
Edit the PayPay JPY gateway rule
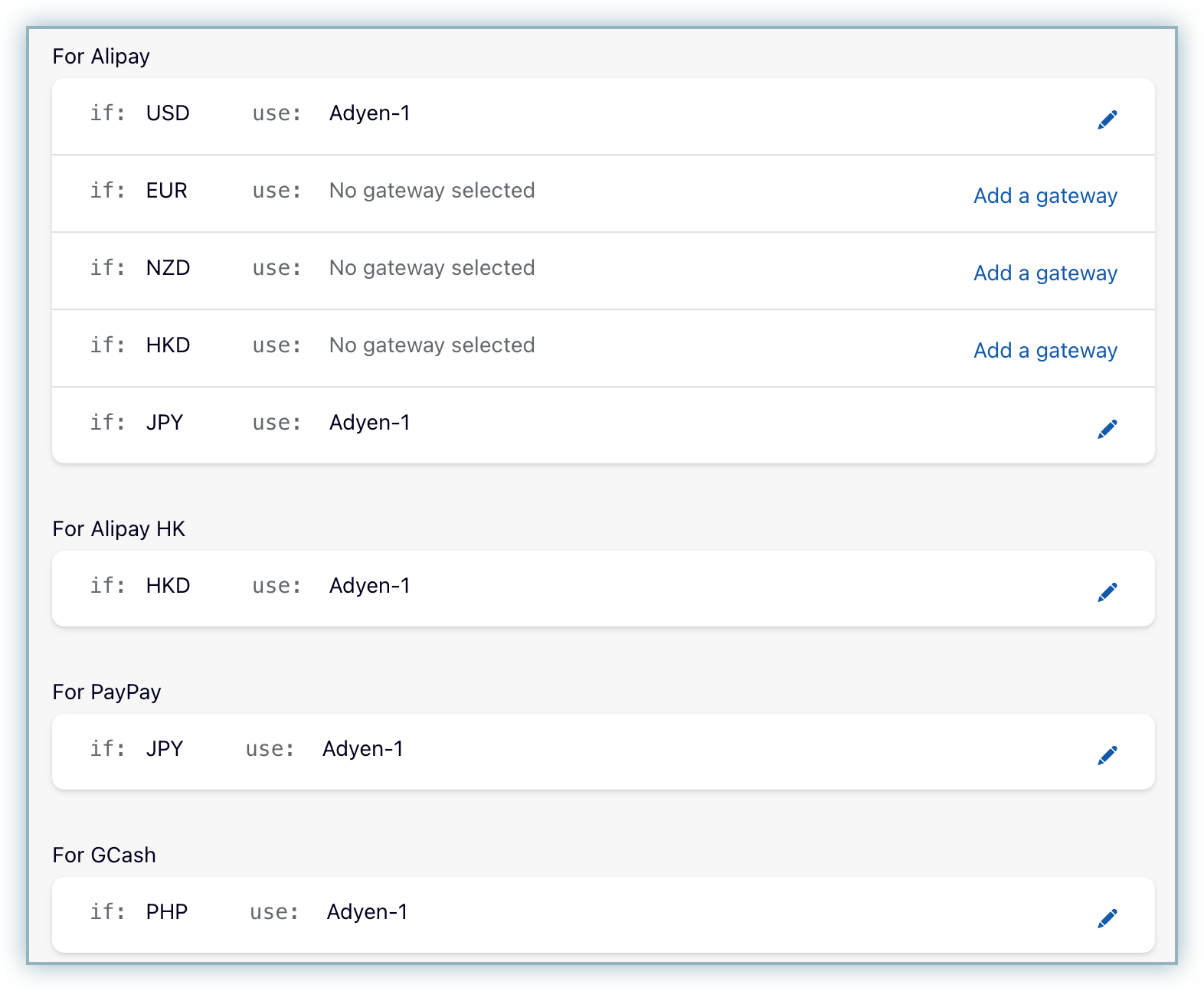[1107, 755]
